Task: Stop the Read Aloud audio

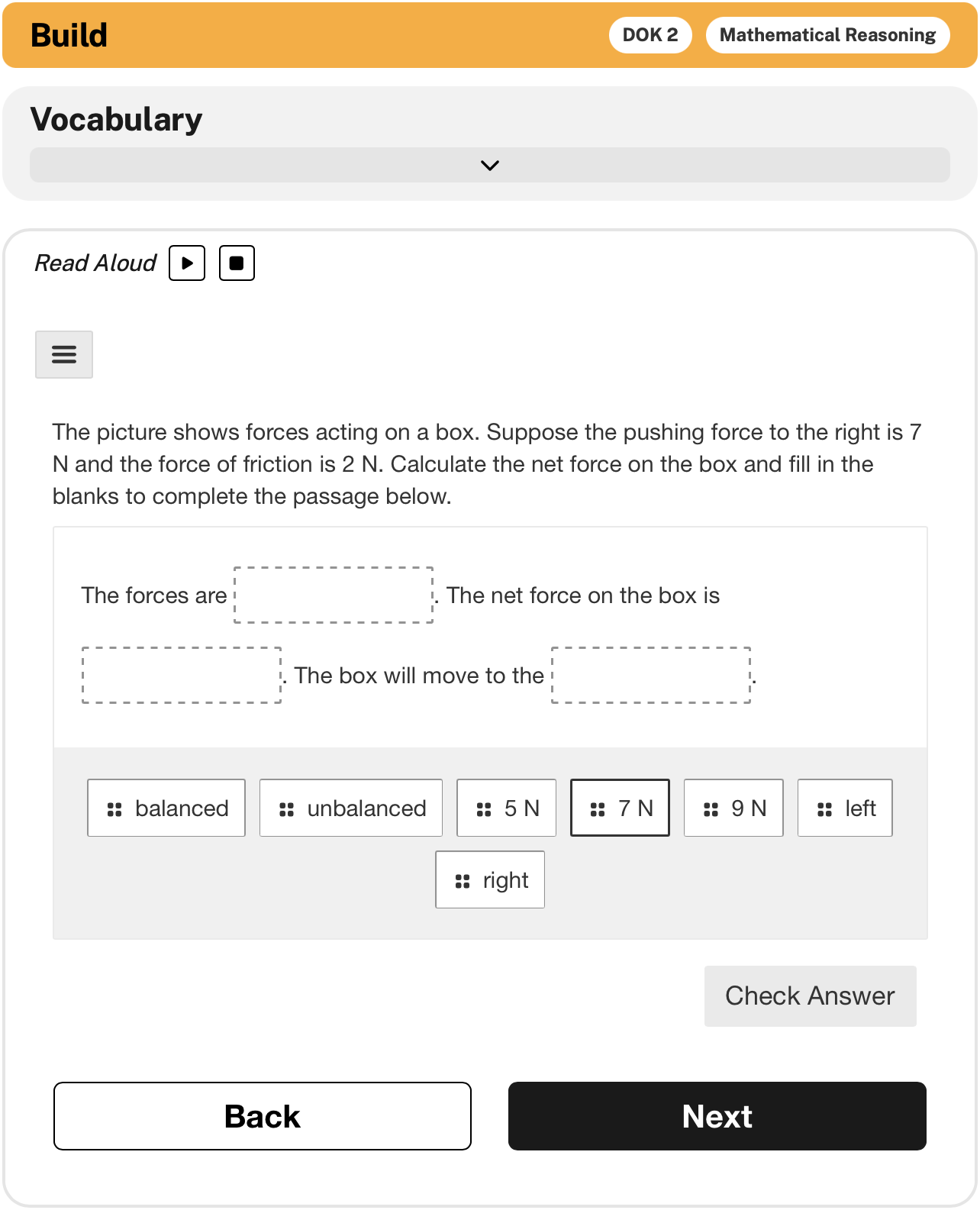Action: click(237, 263)
